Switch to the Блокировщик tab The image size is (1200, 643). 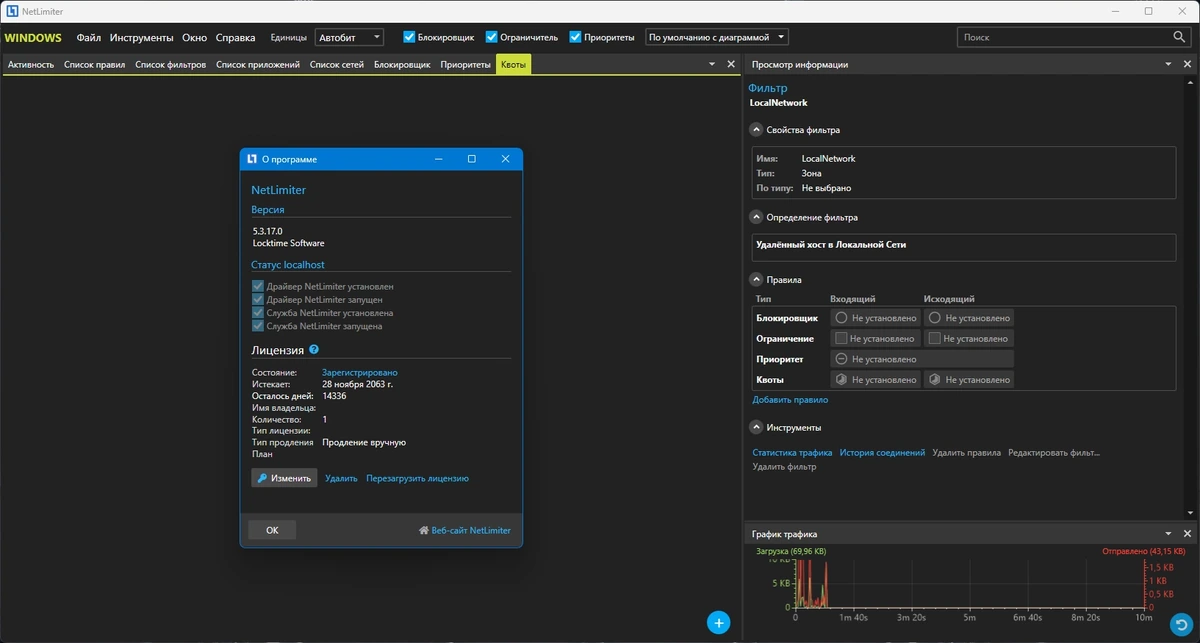click(x=402, y=64)
